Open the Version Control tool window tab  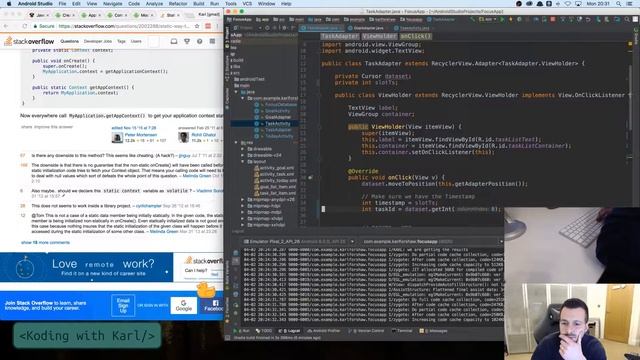366,331
